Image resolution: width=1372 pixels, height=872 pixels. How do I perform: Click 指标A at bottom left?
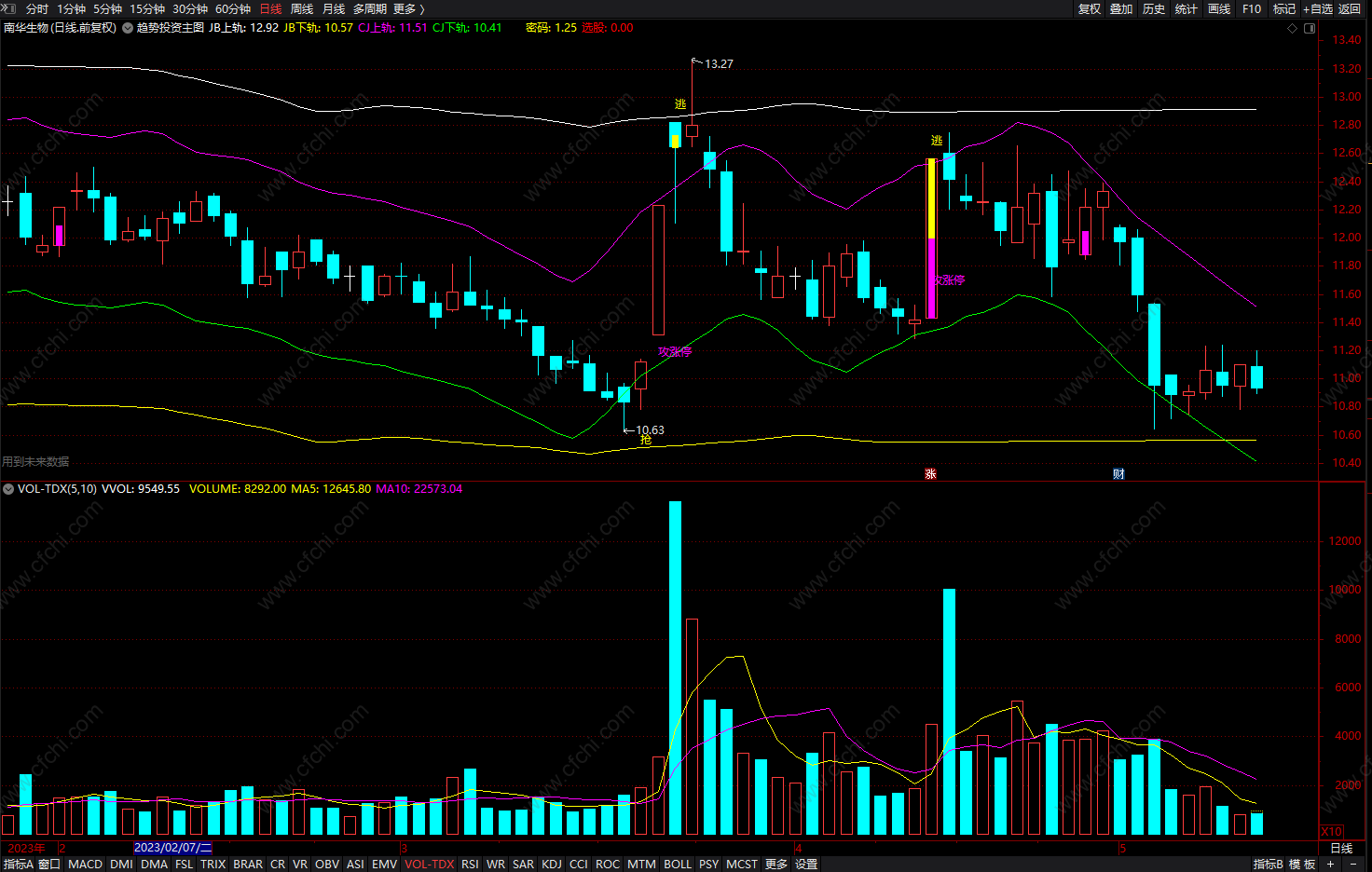18,865
